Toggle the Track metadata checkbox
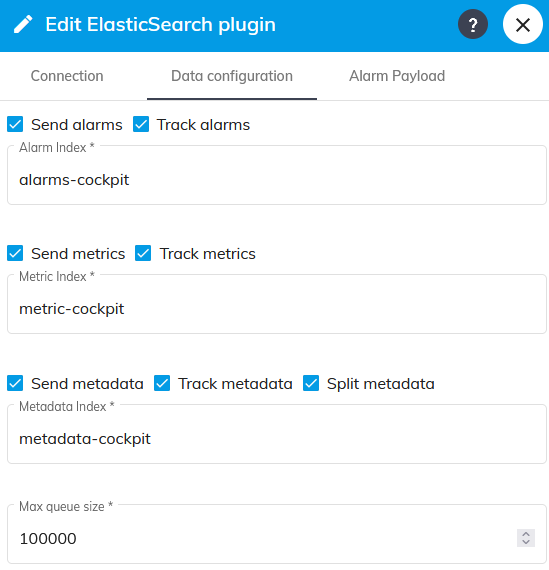This screenshot has height=570, width=549. (x=162, y=384)
